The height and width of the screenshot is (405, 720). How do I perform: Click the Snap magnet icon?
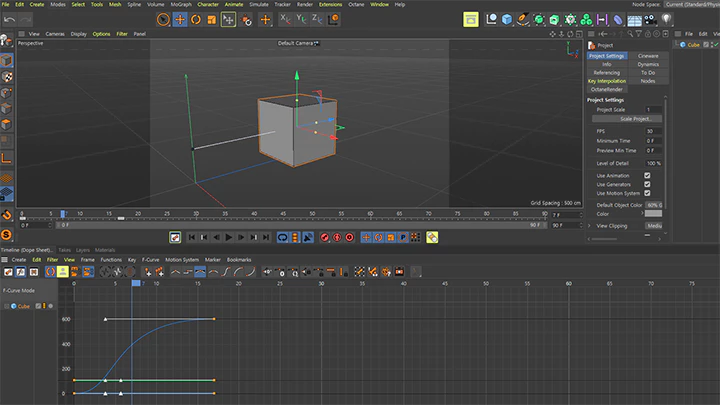pos(6,214)
